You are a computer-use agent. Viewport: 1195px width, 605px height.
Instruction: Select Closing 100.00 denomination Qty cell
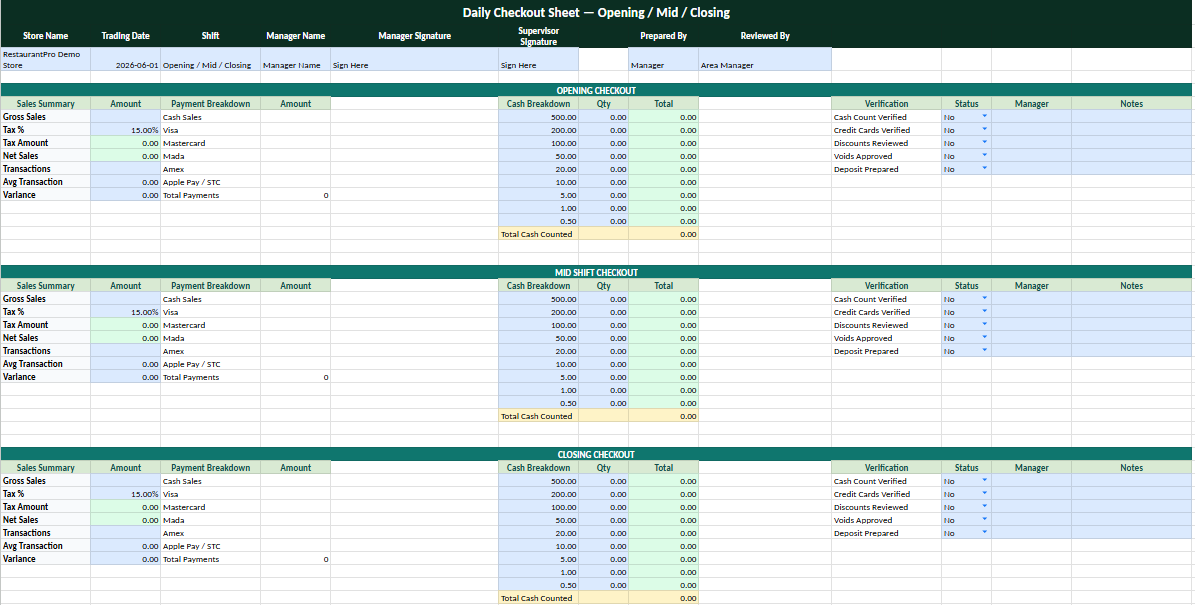pyautogui.click(x=604, y=507)
